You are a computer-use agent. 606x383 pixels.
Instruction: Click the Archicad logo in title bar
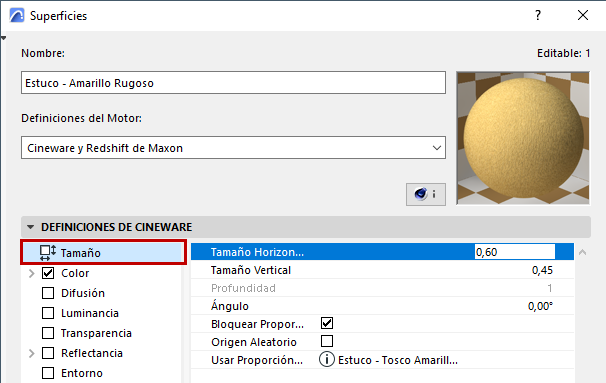click(17, 16)
